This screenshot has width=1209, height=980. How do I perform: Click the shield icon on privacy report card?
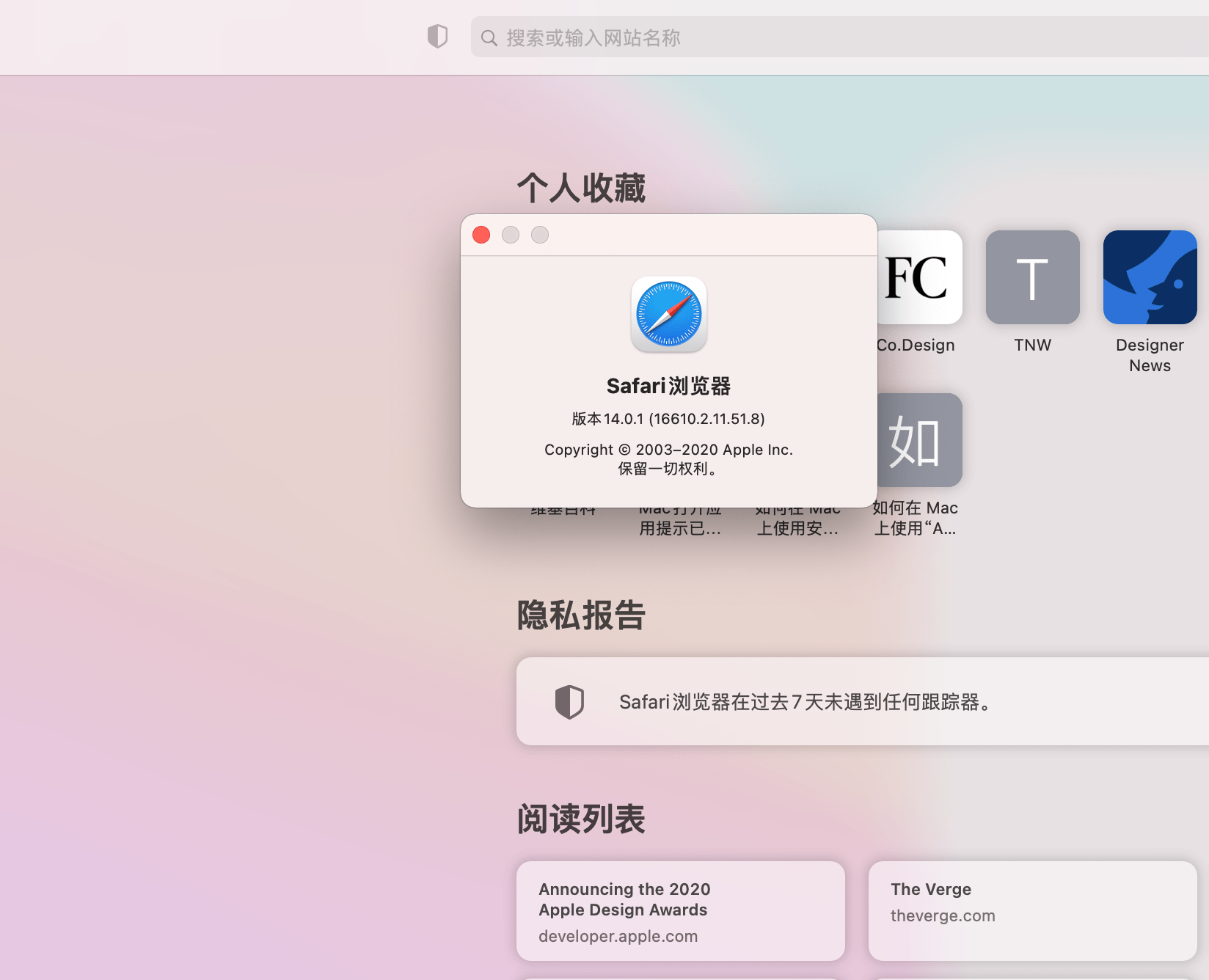point(571,701)
